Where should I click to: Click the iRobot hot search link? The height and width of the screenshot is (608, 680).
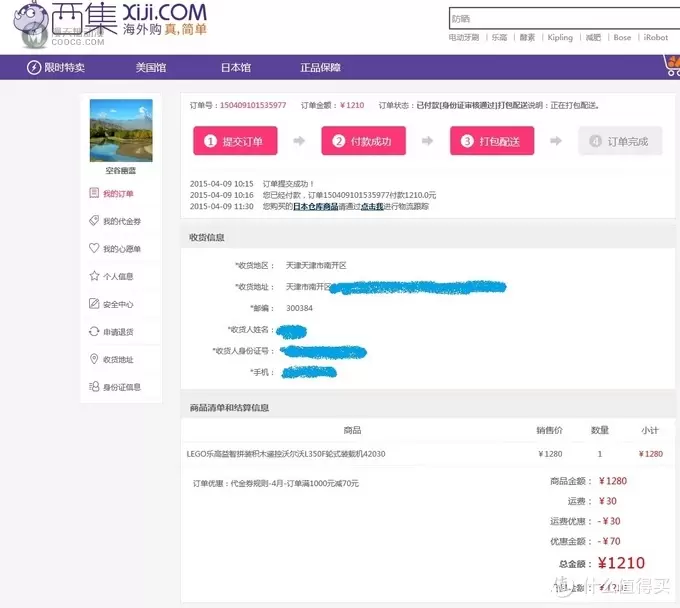click(656, 37)
